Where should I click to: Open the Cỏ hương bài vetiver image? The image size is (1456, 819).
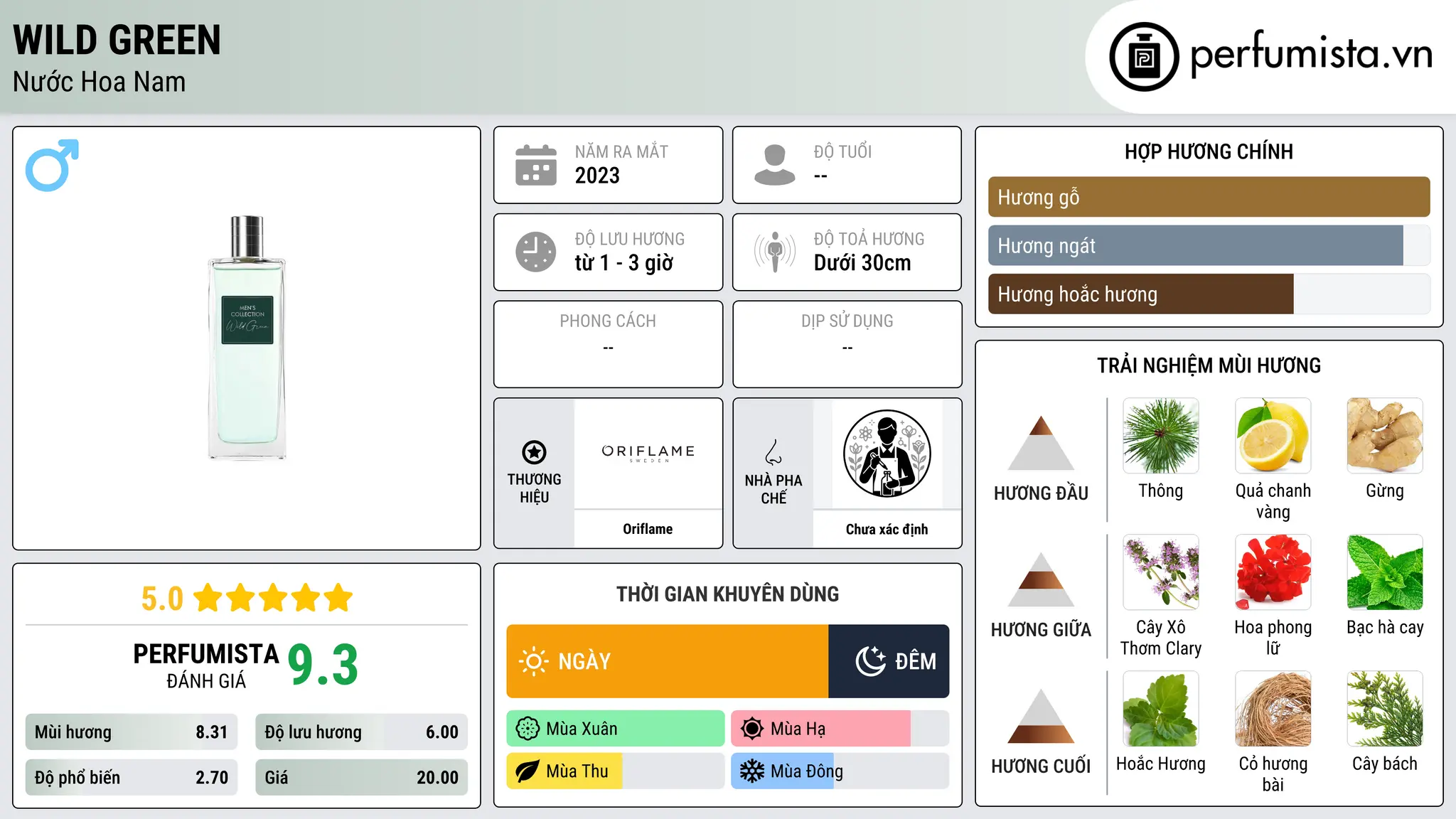pyautogui.click(x=1273, y=709)
